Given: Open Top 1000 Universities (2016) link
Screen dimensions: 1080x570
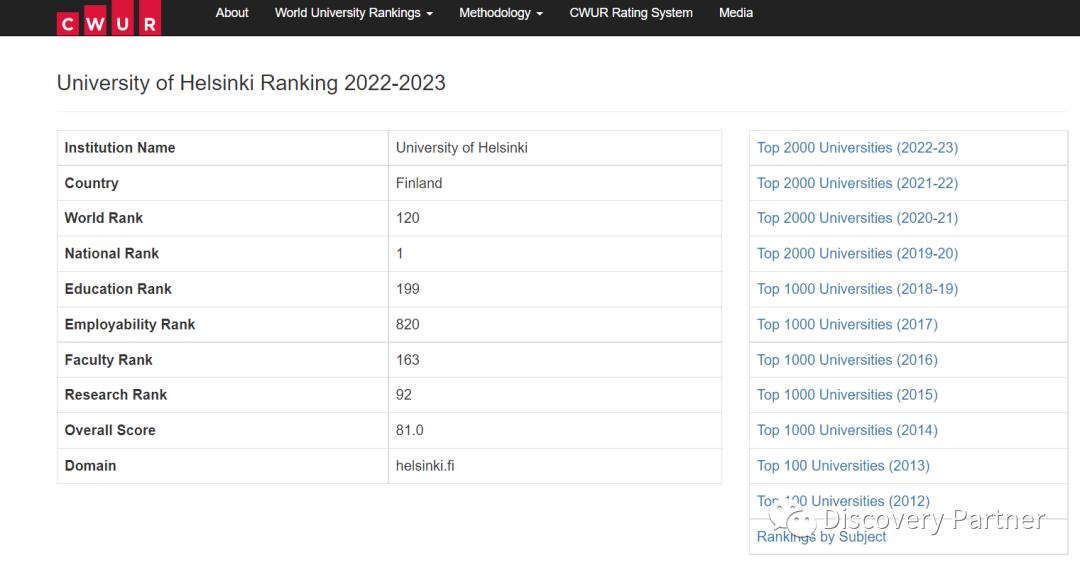Looking at the screenshot, I should [847, 360].
